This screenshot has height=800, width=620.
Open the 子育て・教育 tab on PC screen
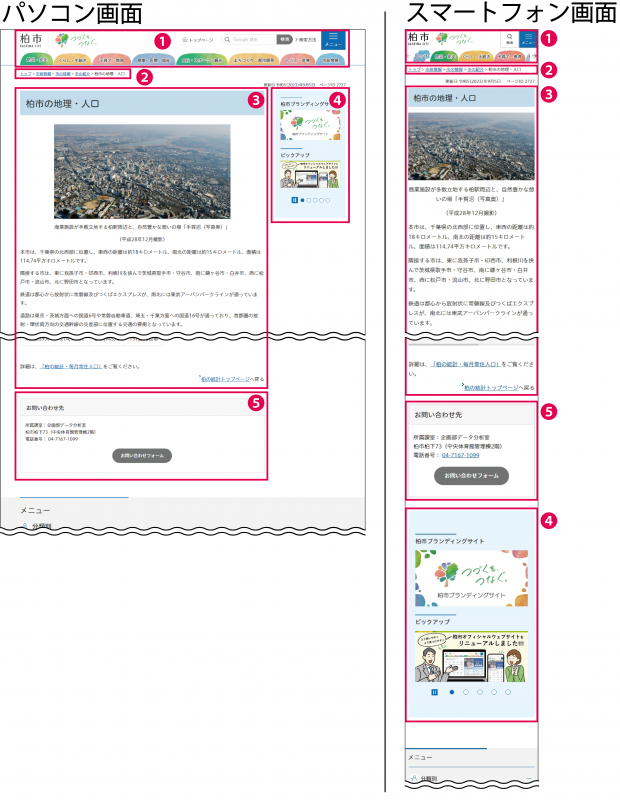tap(111, 60)
